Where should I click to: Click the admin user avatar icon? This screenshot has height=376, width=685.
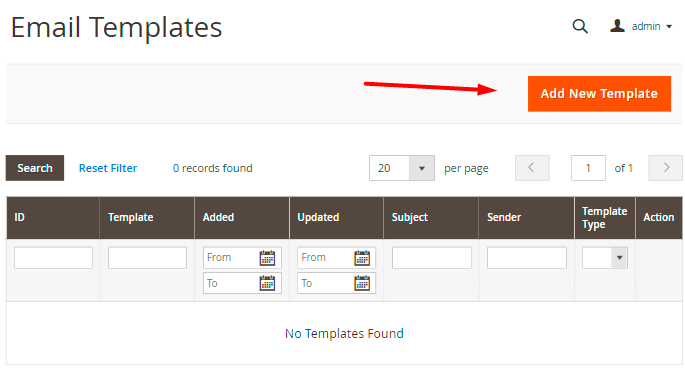click(x=617, y=26)
